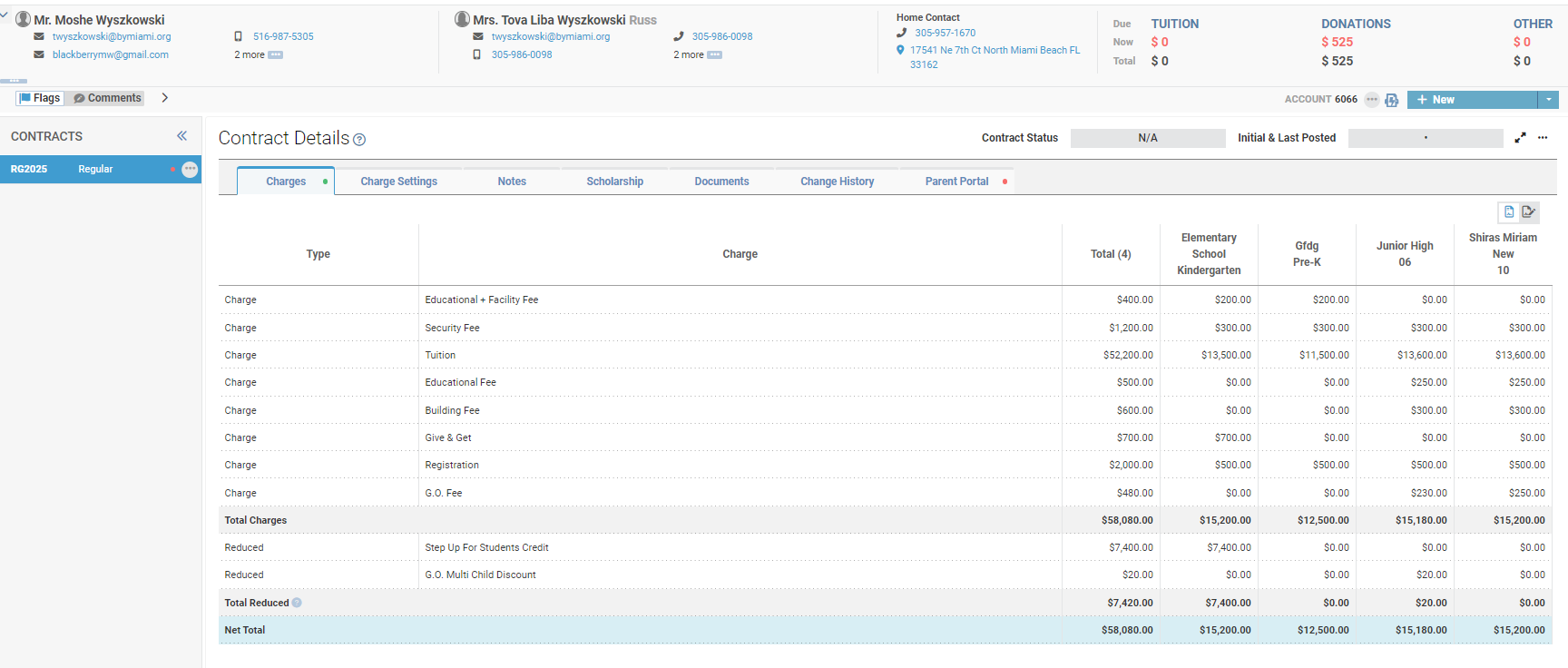The image size is (1568, 668).
Task: Open the contract details ellipsis menu
Action: 1543,138
